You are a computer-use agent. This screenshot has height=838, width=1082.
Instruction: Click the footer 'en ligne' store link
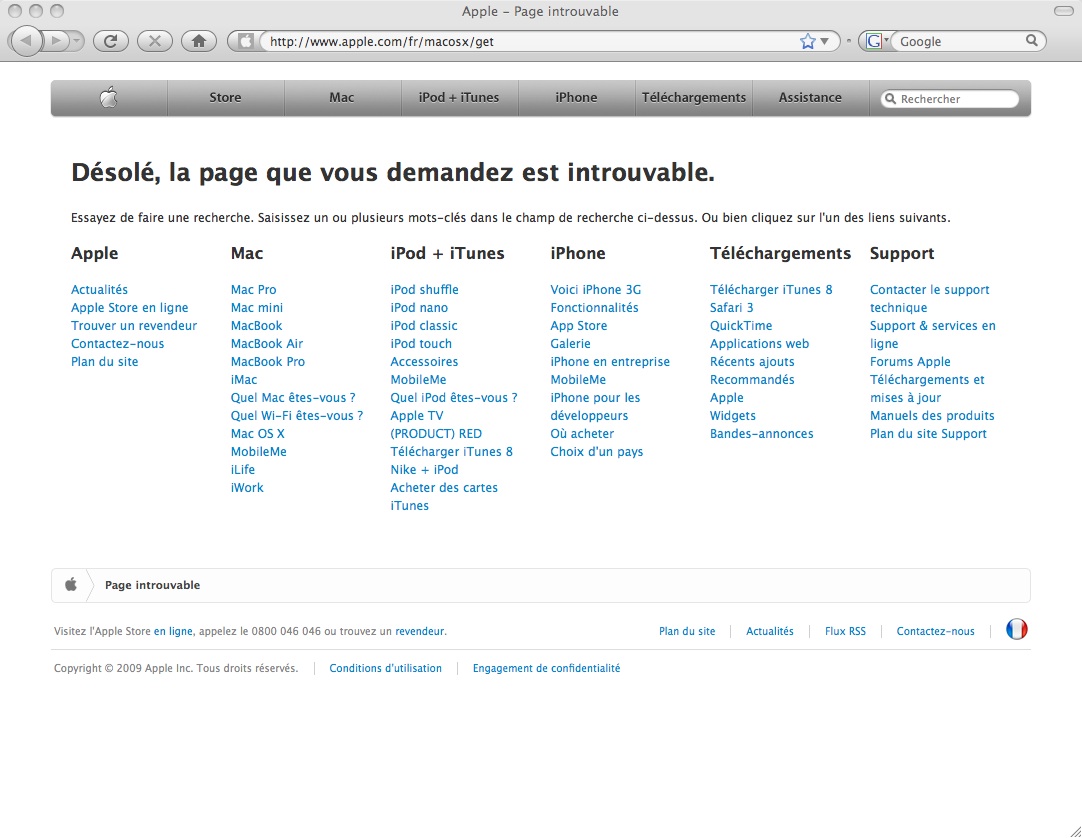click(173, 631)
